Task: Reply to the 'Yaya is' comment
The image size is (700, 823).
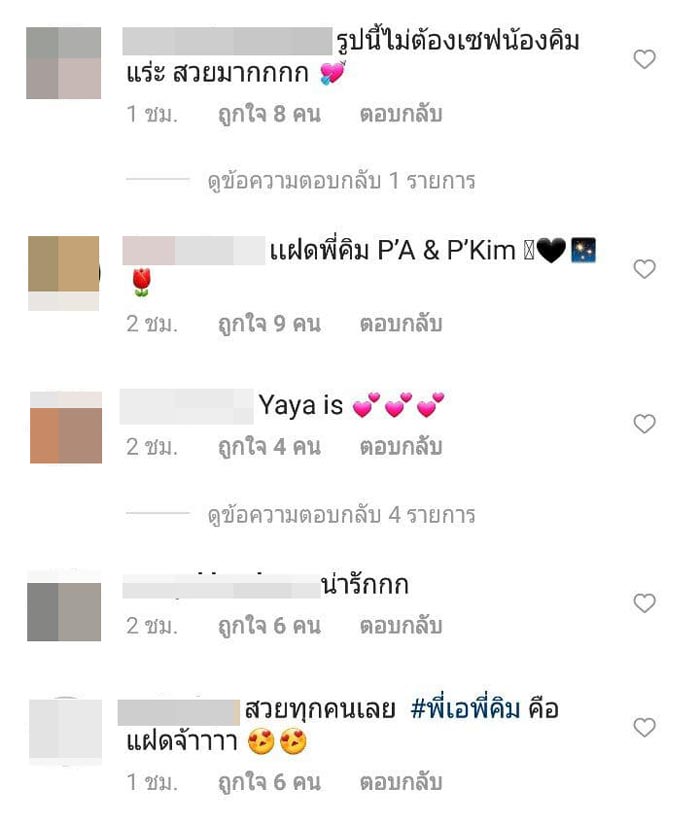Action: (401, 447)
